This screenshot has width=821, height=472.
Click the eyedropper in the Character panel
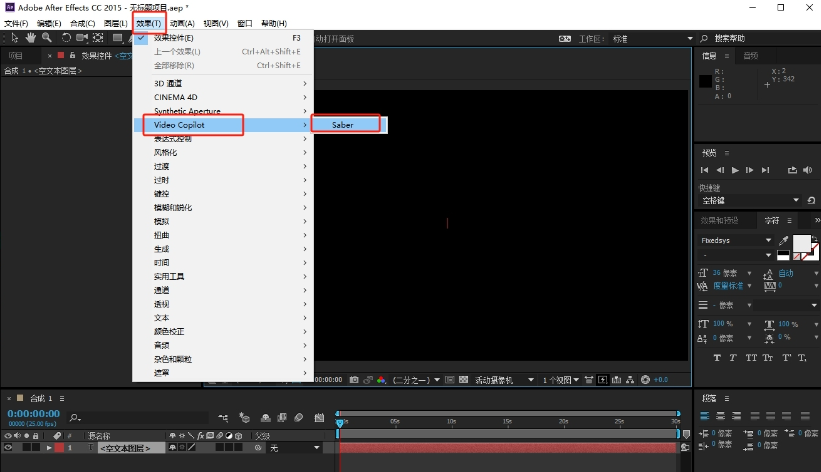(784, 241)
